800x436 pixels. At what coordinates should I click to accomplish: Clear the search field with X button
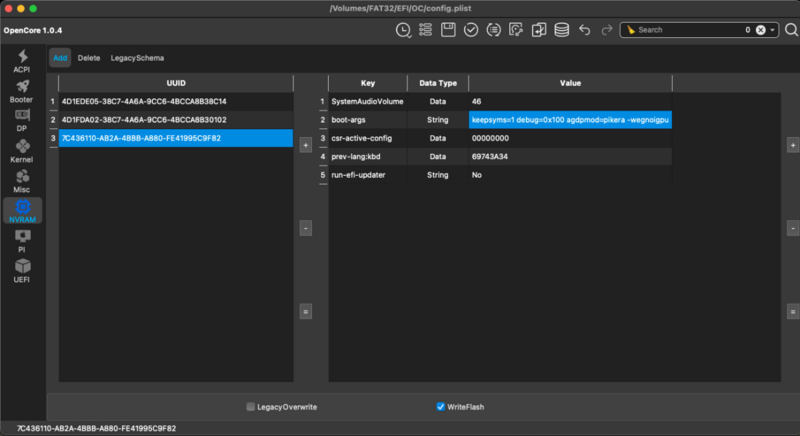(760, 30)
